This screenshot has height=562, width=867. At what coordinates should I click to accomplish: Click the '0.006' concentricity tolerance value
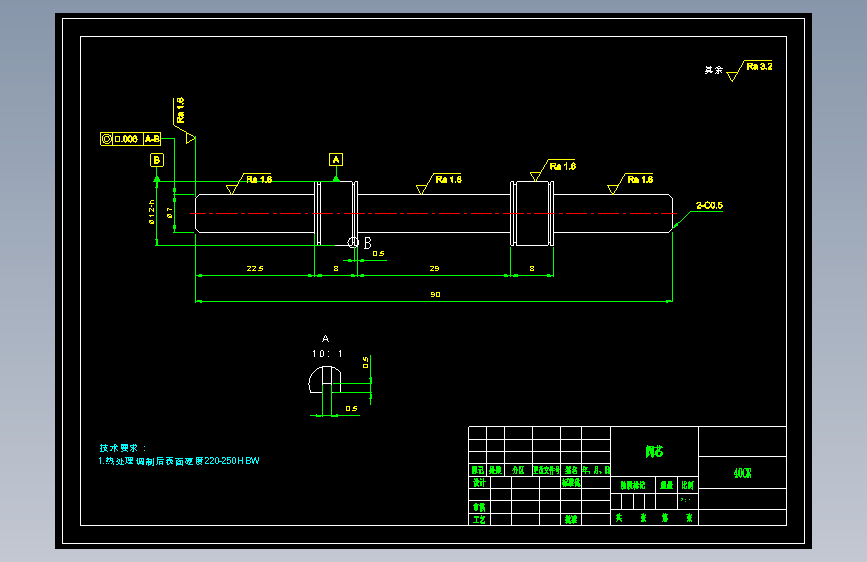click(128, 139)
